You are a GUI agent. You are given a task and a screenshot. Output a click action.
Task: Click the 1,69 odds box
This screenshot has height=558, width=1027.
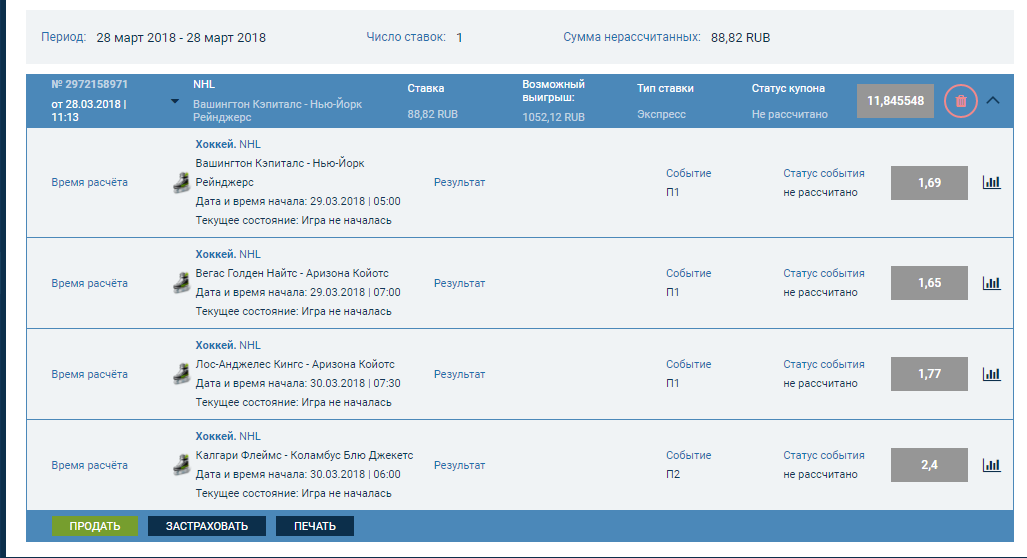click(x=929, y=183)
